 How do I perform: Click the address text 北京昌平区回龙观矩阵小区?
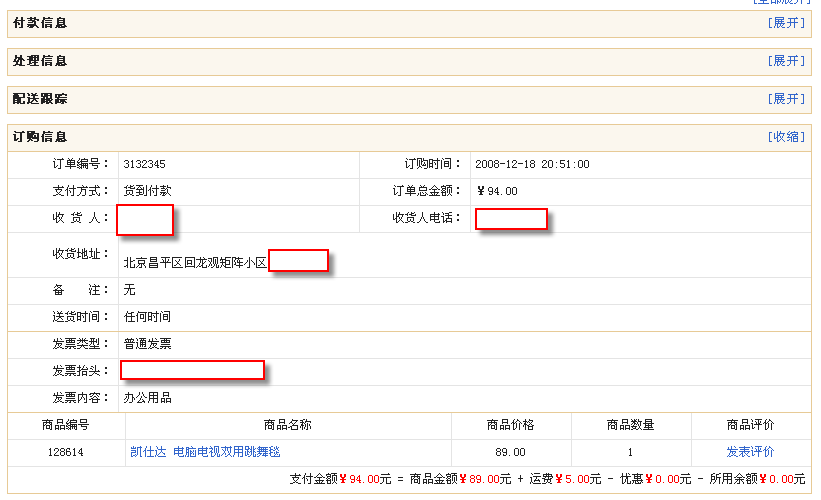coord(195,263)
